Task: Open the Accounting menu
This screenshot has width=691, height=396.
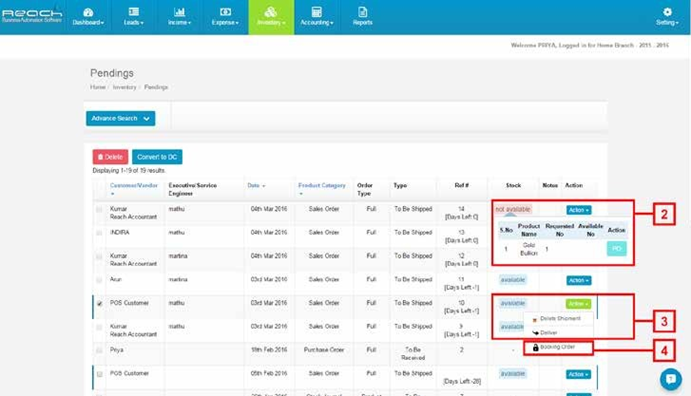Action: tap(316, 17)
